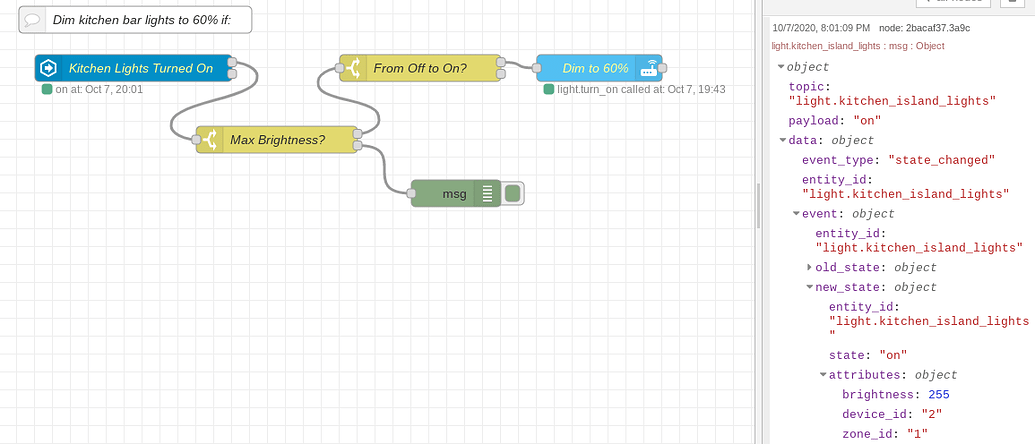This screenshot has height=444, width=1035.
Task: Select the 'Dim kitchen bar lights to 60% if:' comment node
Action: tap(135, 20)
